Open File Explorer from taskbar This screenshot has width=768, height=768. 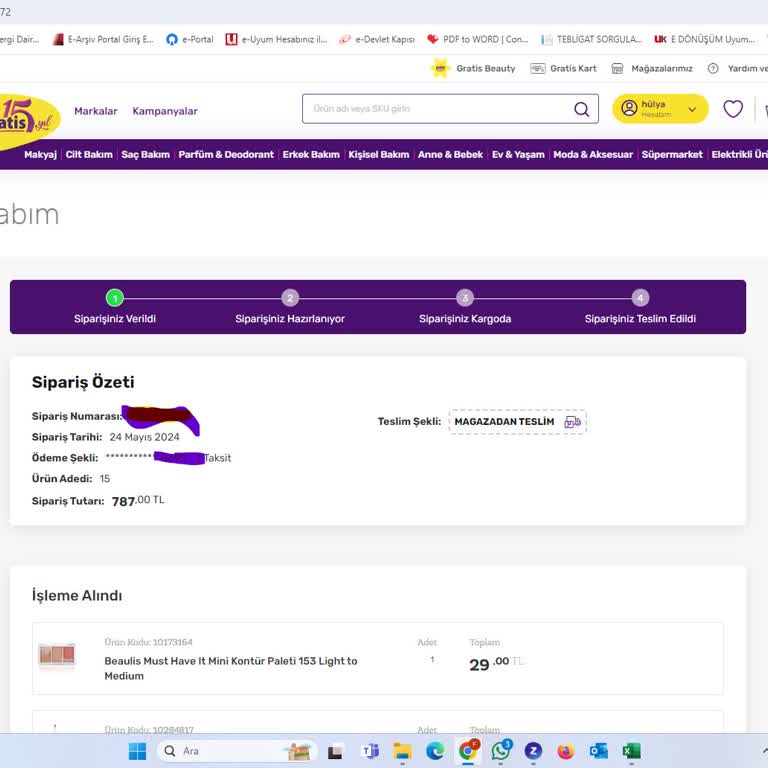[403, 751]
